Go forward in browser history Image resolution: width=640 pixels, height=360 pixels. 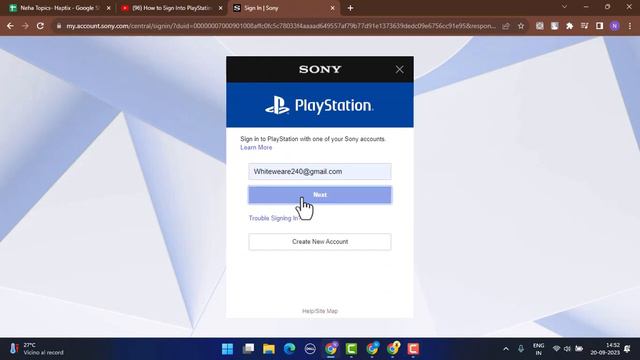coord(25,26)
